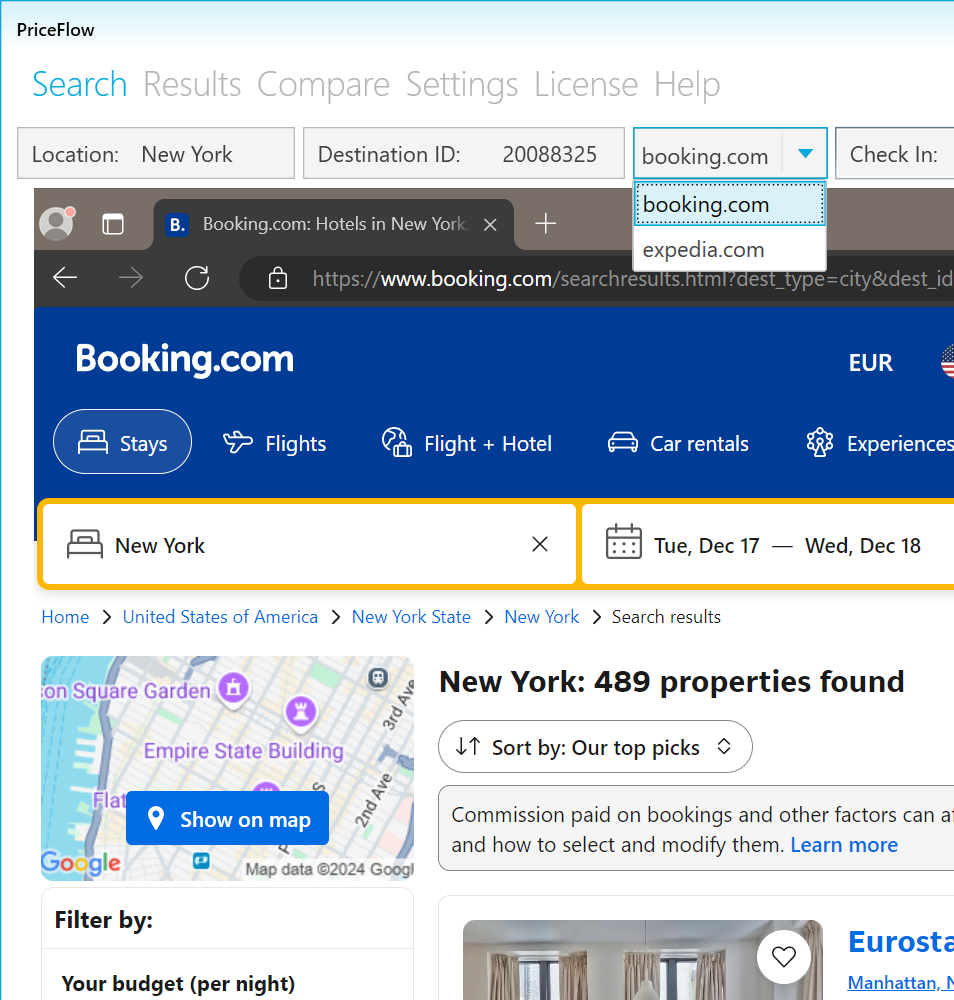The width and height of the screenshot is (954, 1000).
Task: Click the bed icon in destination field
Action: pyautogui.click(x=85, y=544)
